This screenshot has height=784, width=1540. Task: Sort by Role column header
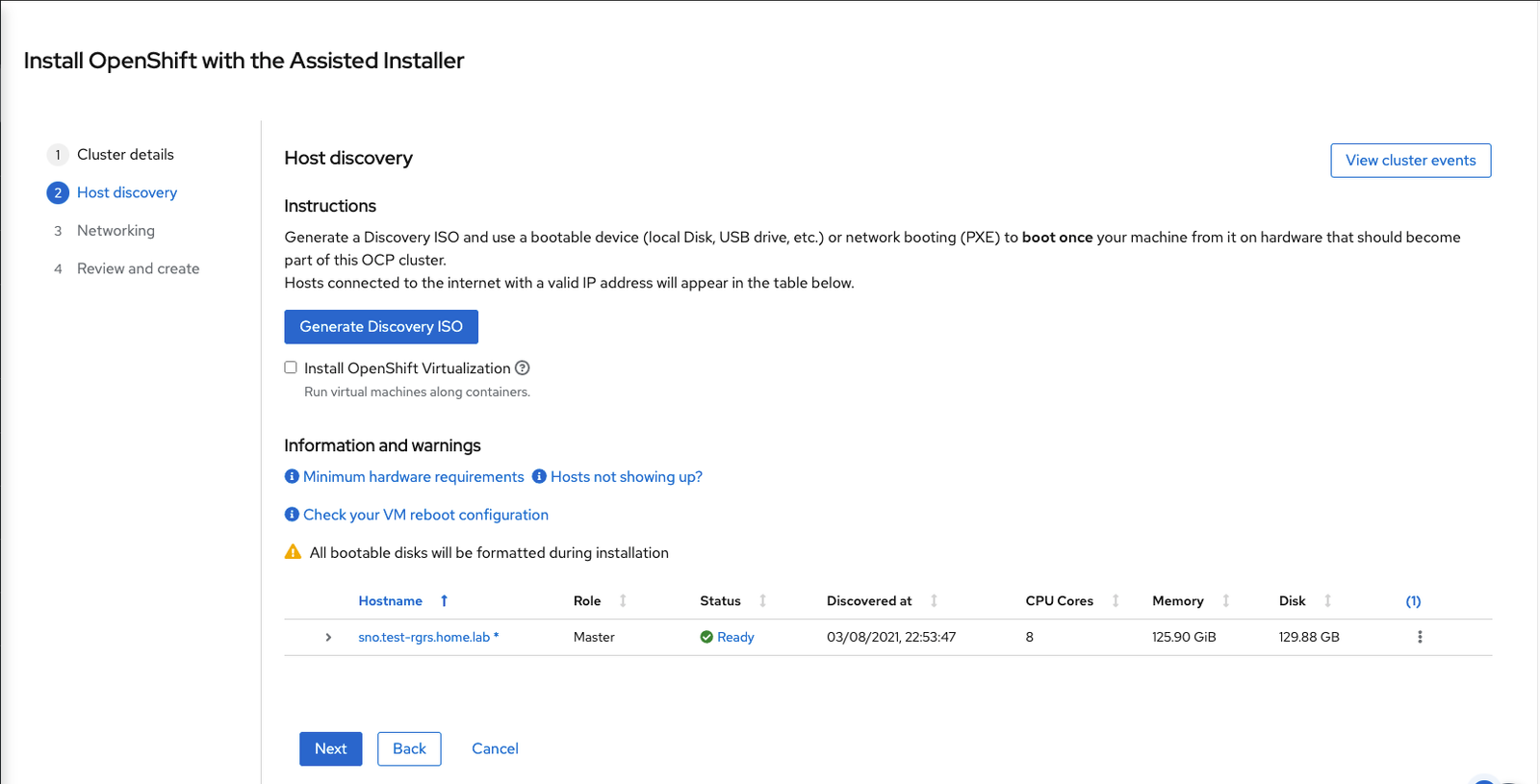tap(587, 600)
